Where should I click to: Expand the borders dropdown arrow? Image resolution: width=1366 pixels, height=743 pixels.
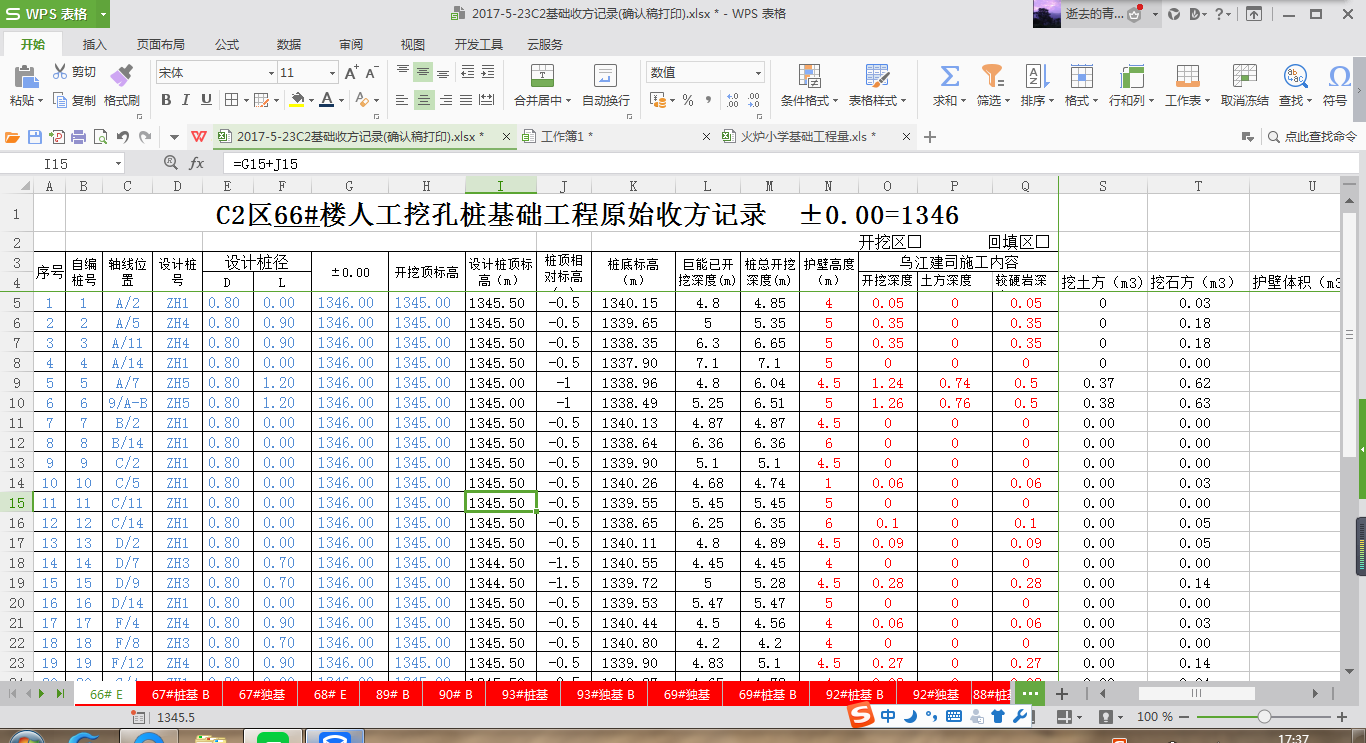(x=245, y=100)
